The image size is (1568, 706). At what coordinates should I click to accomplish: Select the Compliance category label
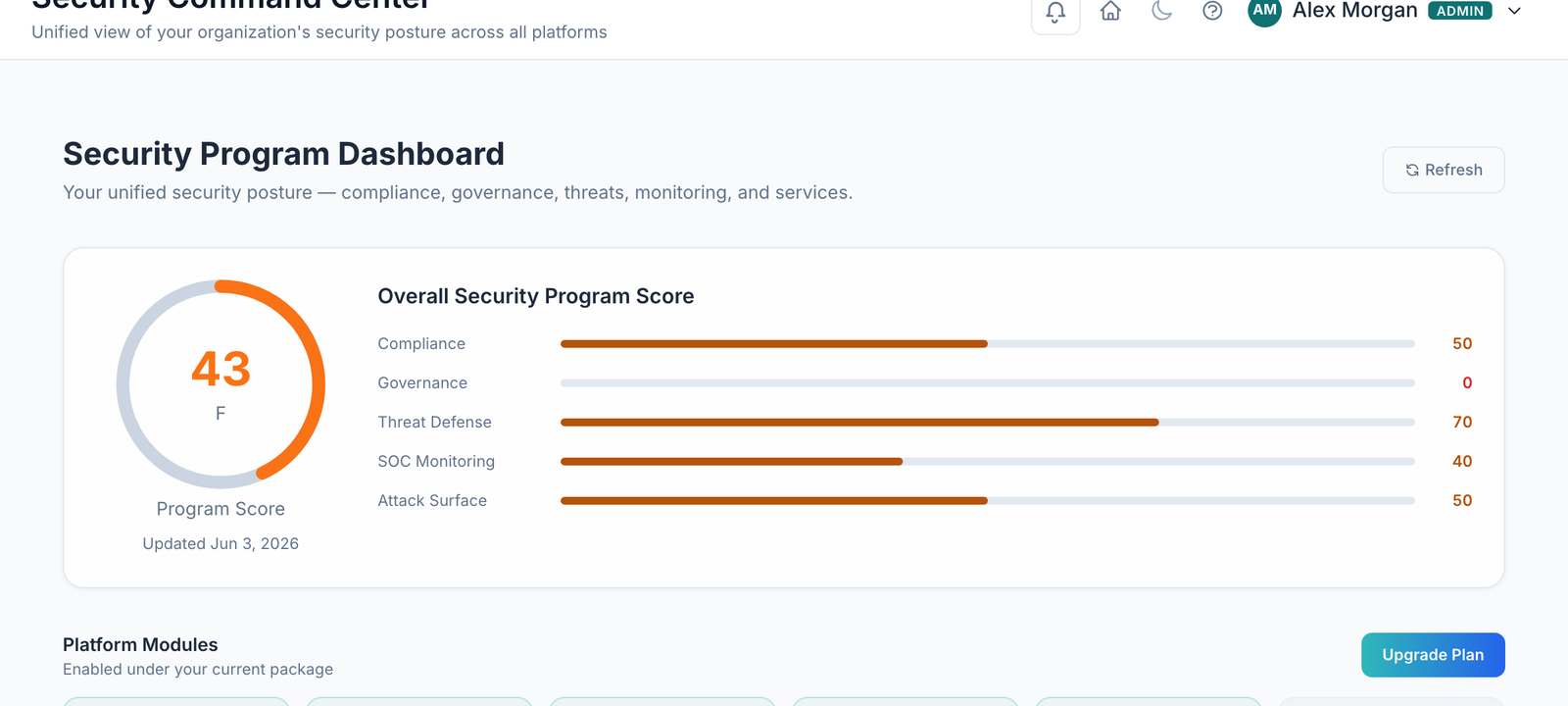click(421, 344)
